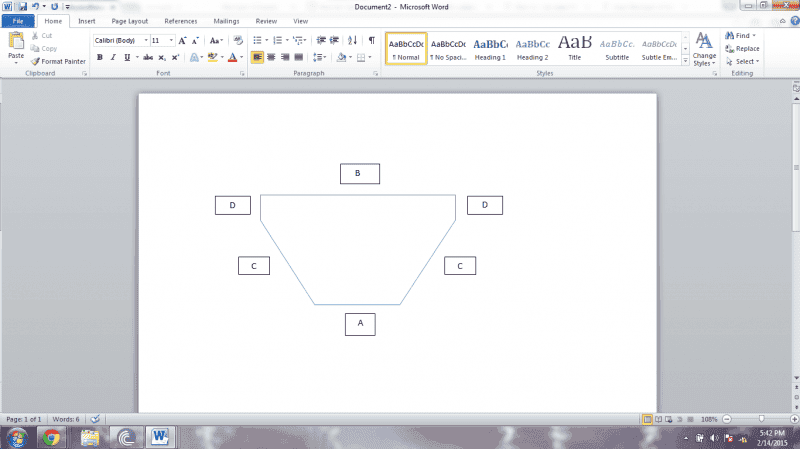Toggle Bold formatting
Viewport: 800px width, 449px height.
[x=100, y=57]
